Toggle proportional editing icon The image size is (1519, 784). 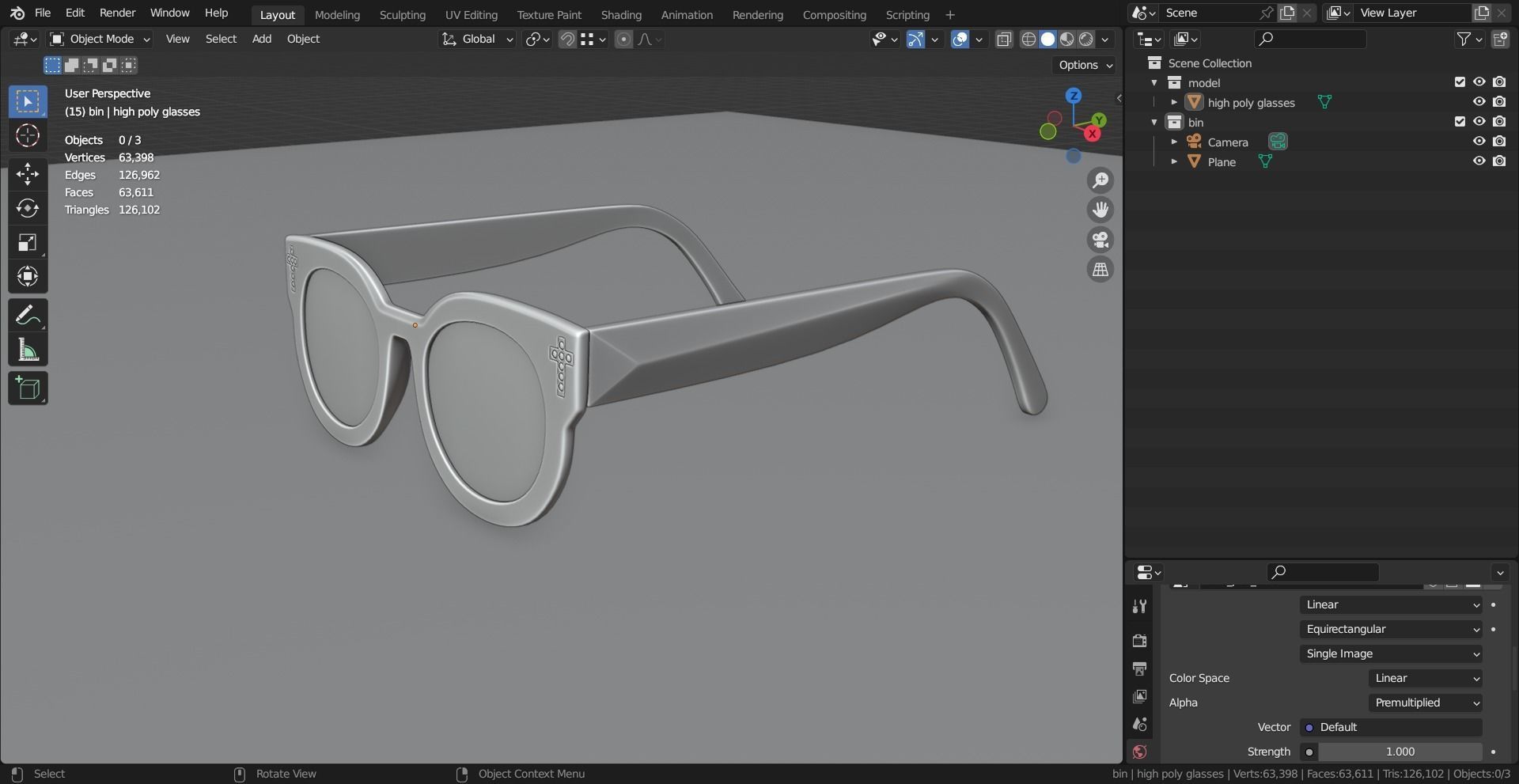click(x=623, y=40)
